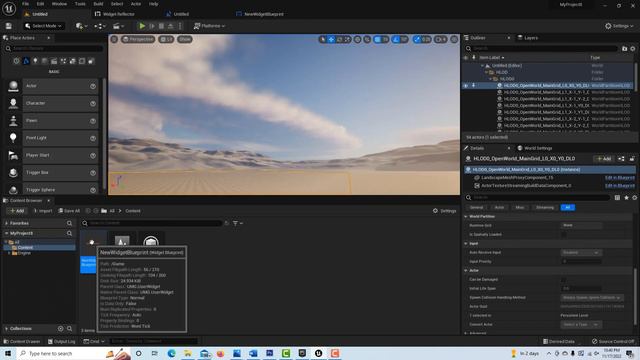This screenshot has height=360, width=640.
Task: Click the Outliner settings gear icon
Action: (633, 49)
